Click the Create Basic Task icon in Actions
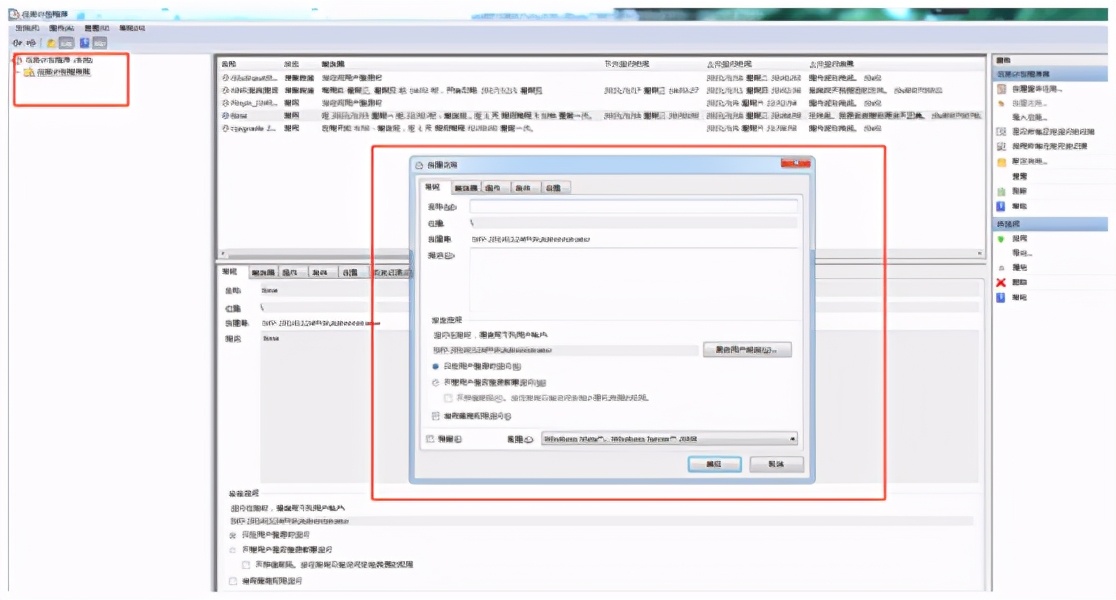The height and width of the screenshot is (600, 1116). click(1001, 89)
